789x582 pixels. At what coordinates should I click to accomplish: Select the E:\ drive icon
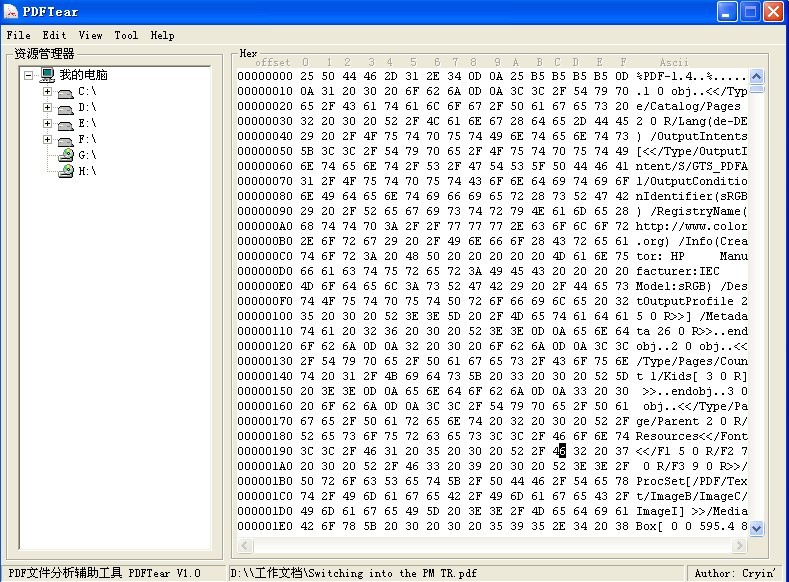65,124
